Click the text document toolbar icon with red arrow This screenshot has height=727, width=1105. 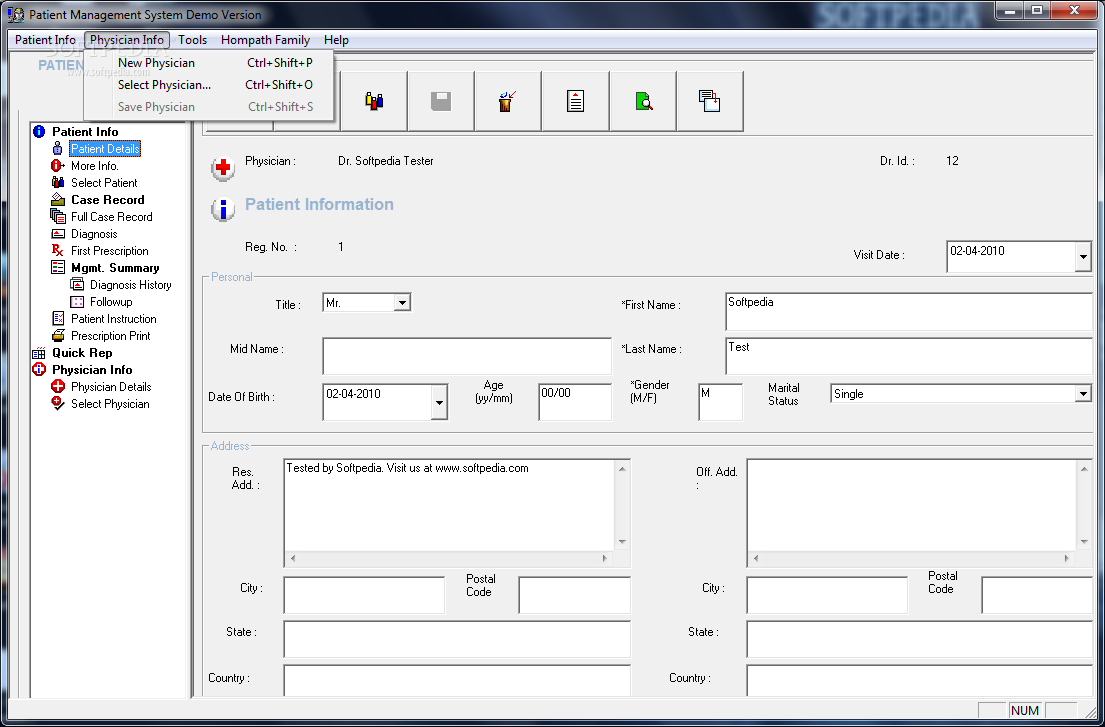[575, 101]
